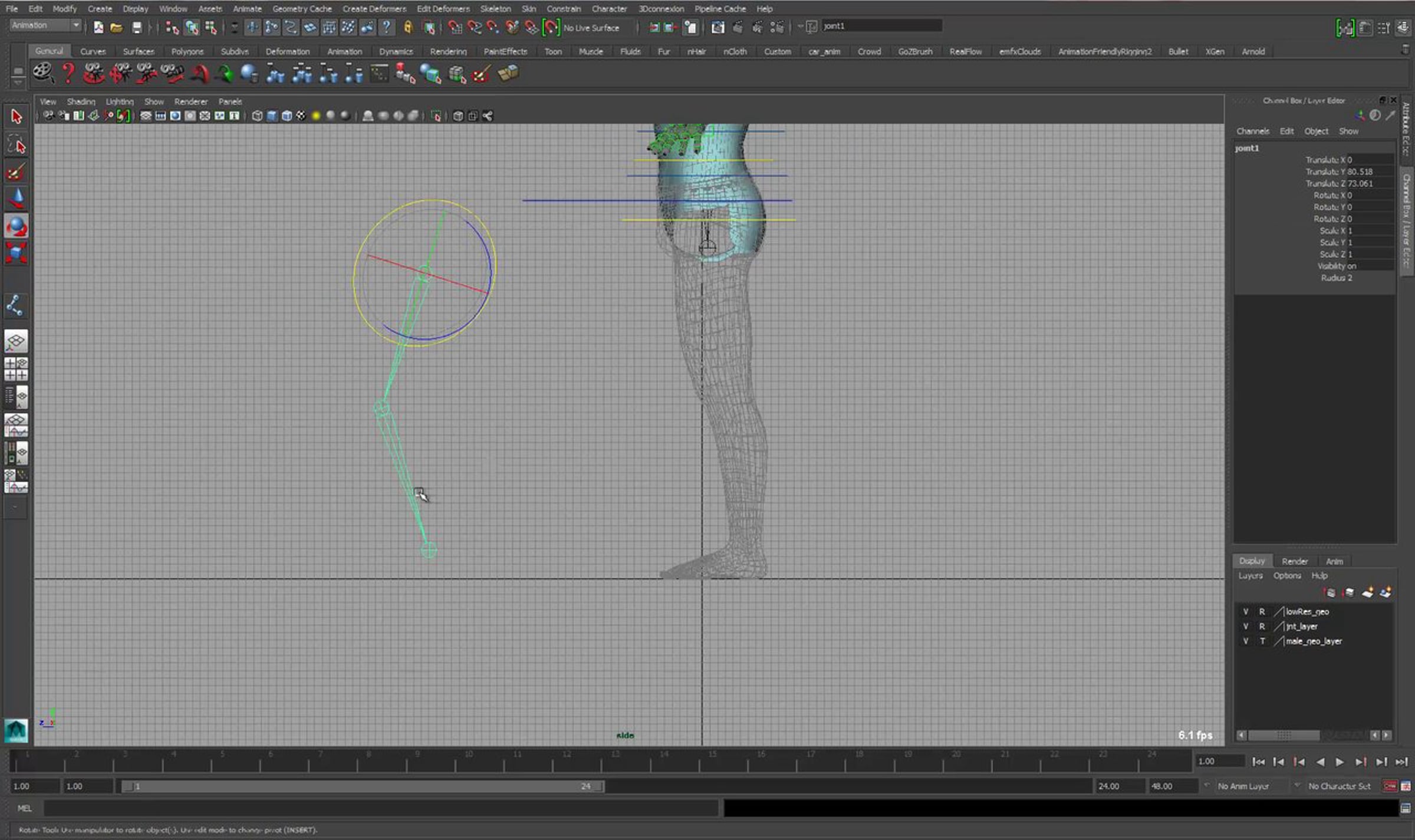Select the arrow Select tool

[x=16, y=116]
